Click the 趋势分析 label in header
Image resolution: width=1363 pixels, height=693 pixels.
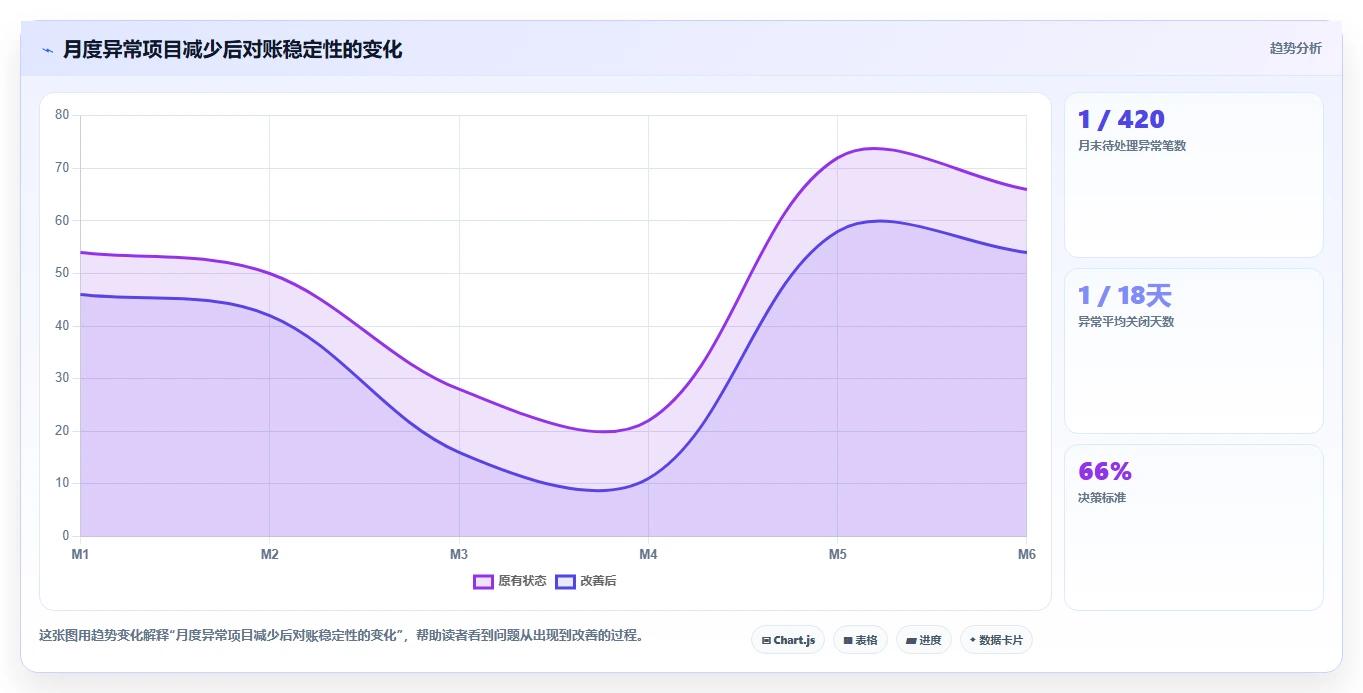click(1295, 49)
